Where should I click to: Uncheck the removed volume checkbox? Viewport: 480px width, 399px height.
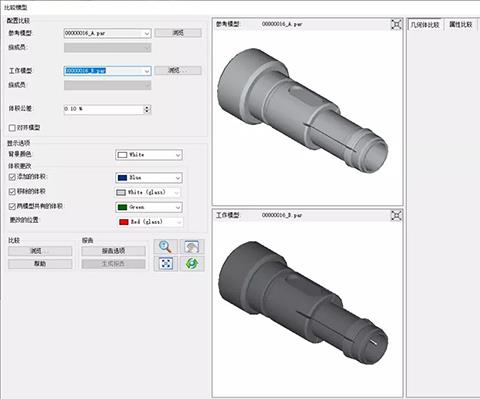12,191
